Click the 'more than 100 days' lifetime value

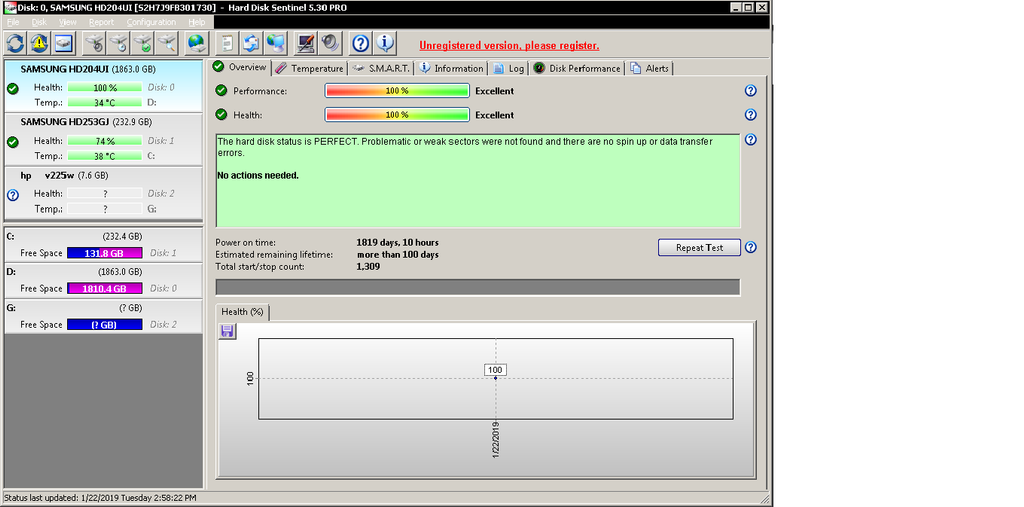pos(398,255)
